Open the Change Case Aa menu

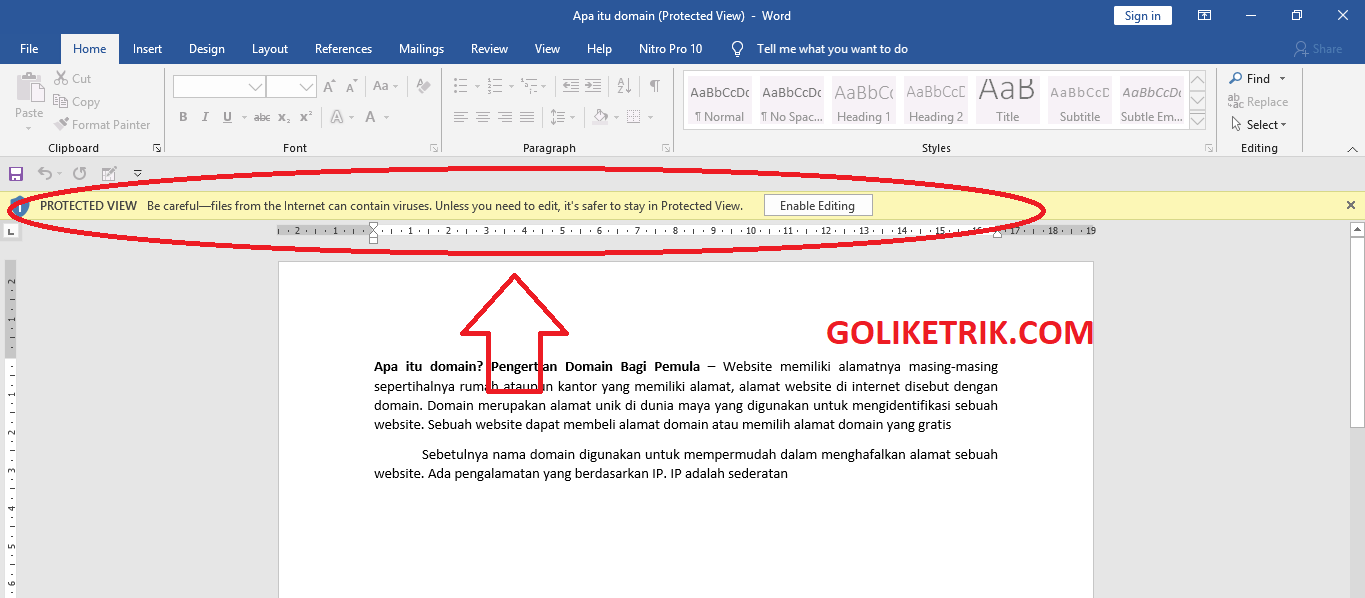pyautogui.click(x=385, y=87)
